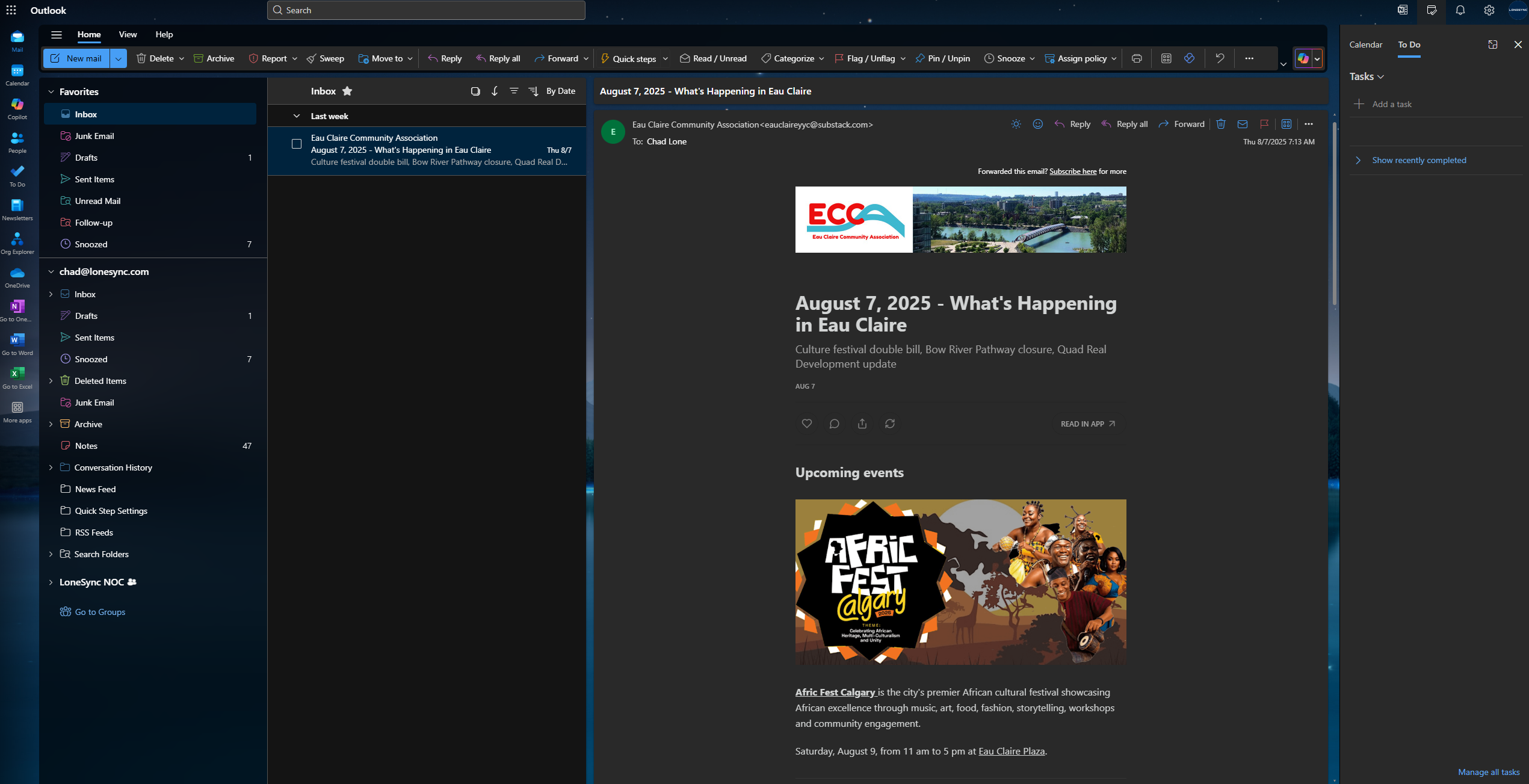Click Manage all tasks link
The width and height of the screenshot is (1529, 784).
[x=1489, y=772]
